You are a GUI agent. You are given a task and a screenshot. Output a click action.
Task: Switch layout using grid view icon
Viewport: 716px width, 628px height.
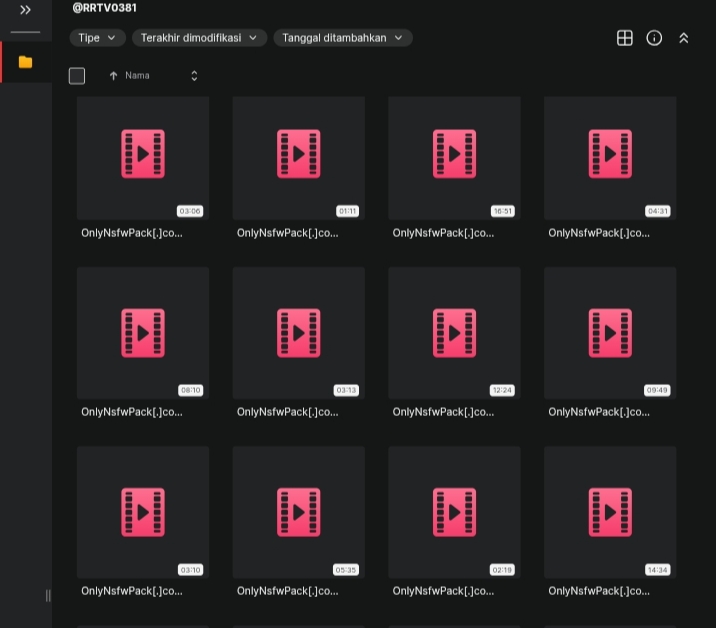coord(624,38)
